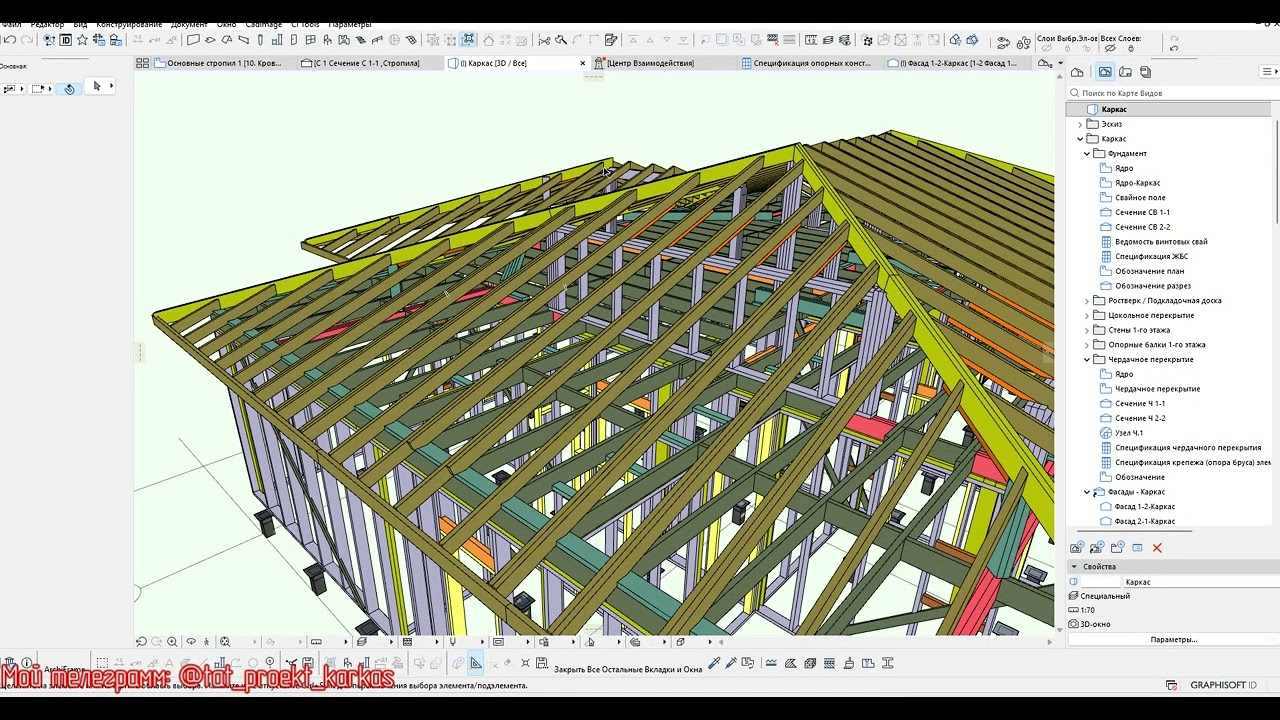Click the 1:70 scale value

(x=1088, y=610)
